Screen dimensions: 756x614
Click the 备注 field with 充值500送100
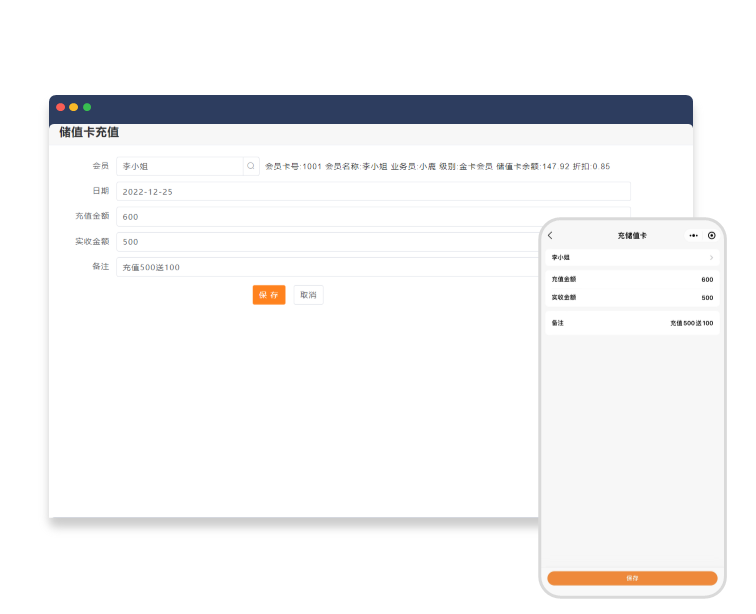click(x=330, y=267)
